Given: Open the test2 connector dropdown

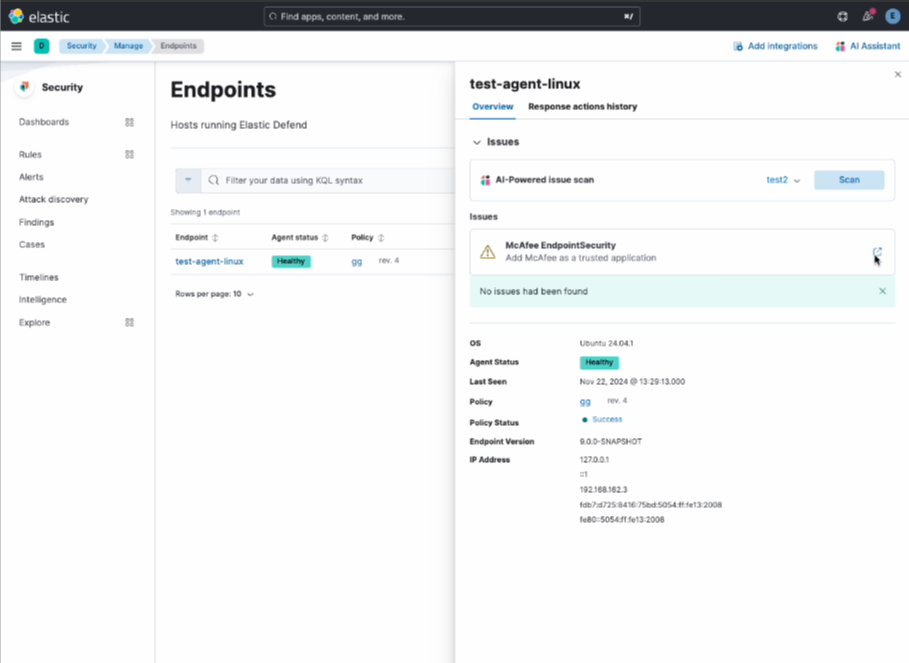Looking at the screenshot, I should [783, 180].
